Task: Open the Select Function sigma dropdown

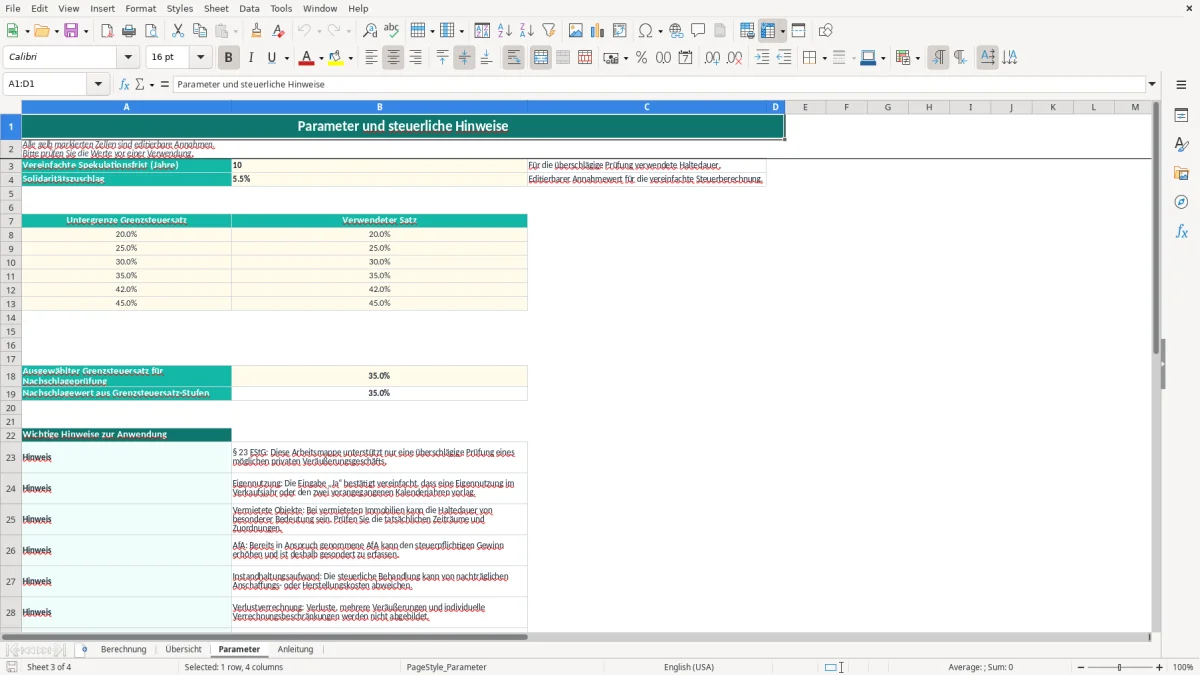Action: [151, 84]
